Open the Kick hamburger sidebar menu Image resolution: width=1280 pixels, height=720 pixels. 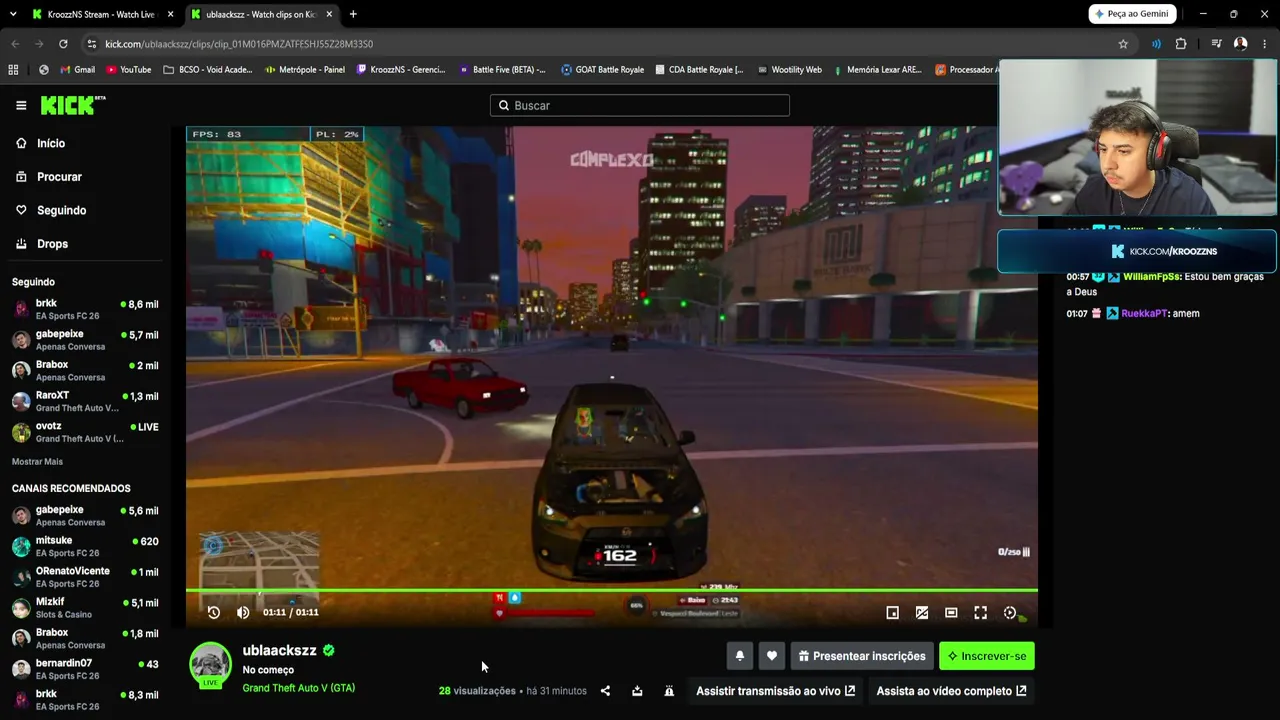(21, 105)
